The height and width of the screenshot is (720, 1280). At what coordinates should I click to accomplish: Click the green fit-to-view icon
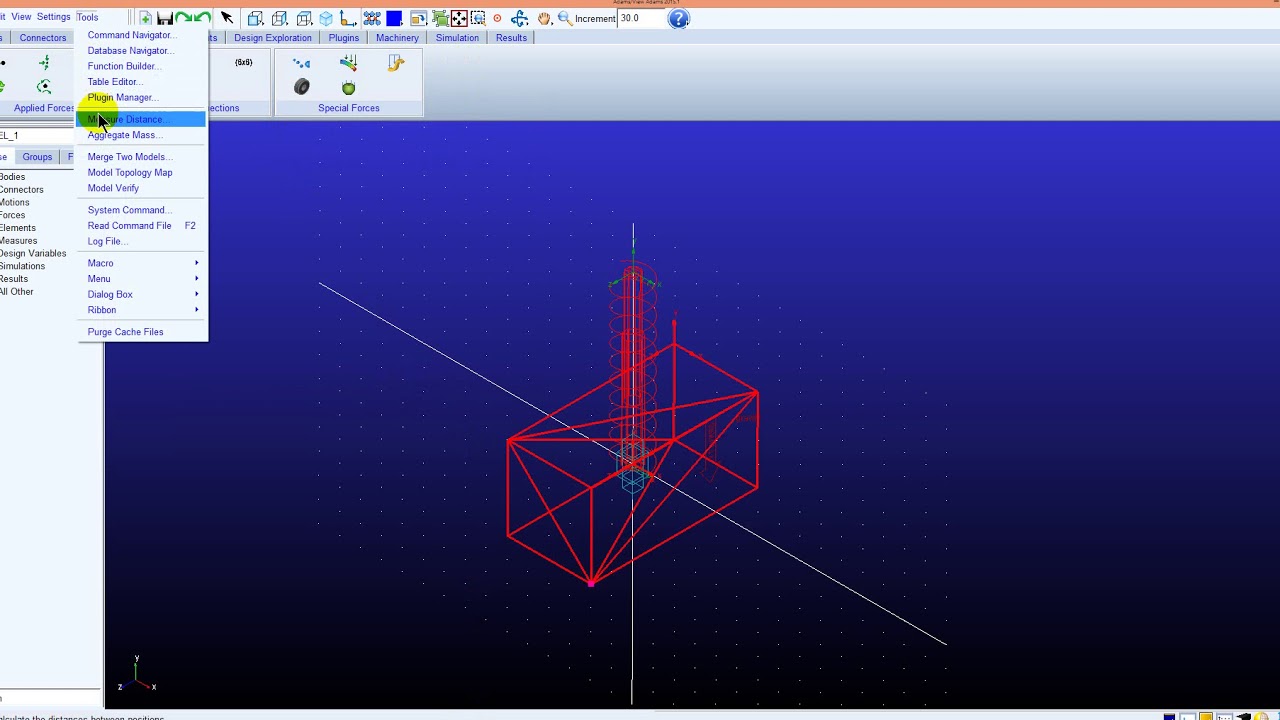pos(440,18)
